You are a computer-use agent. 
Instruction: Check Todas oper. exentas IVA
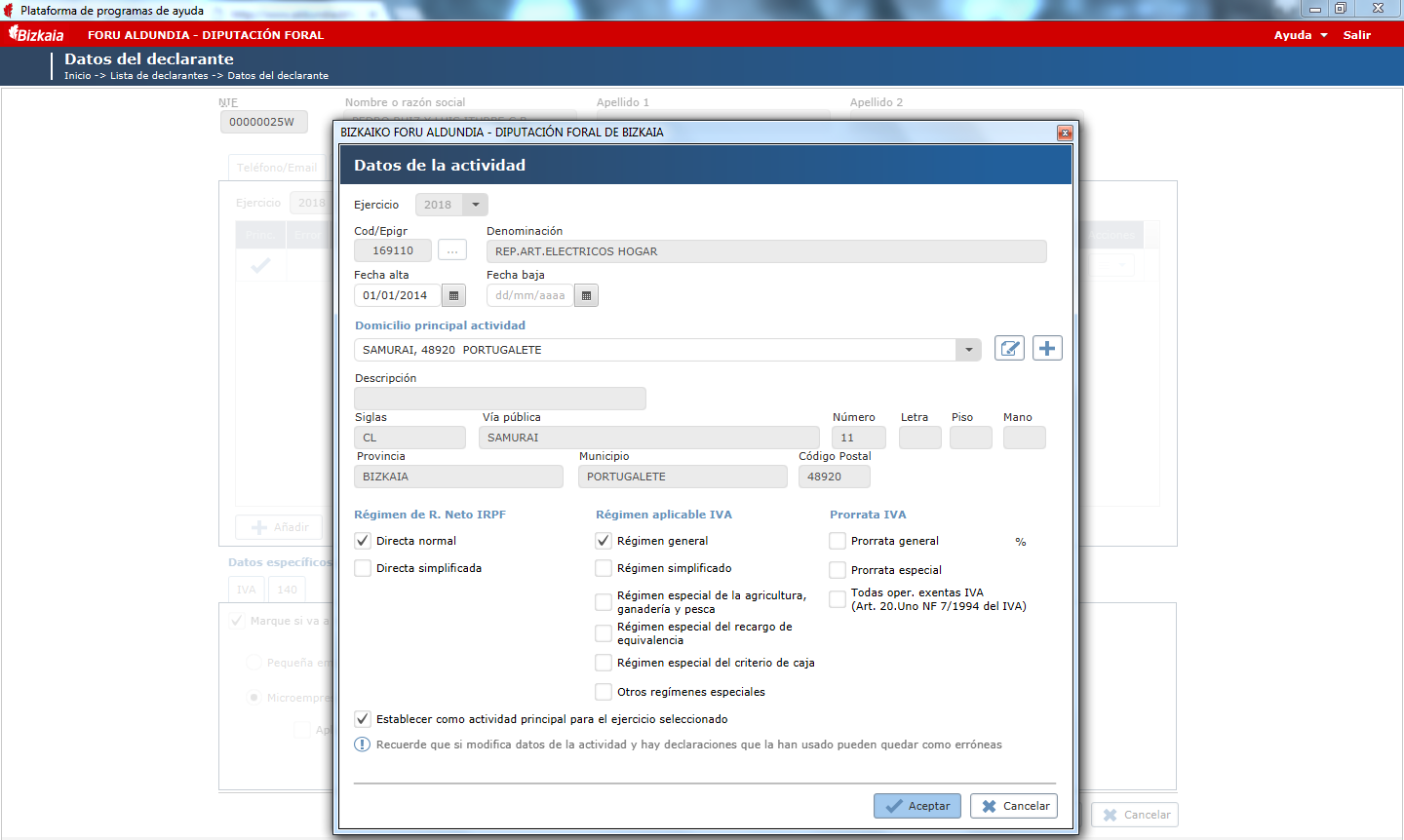tap(838, 599)
